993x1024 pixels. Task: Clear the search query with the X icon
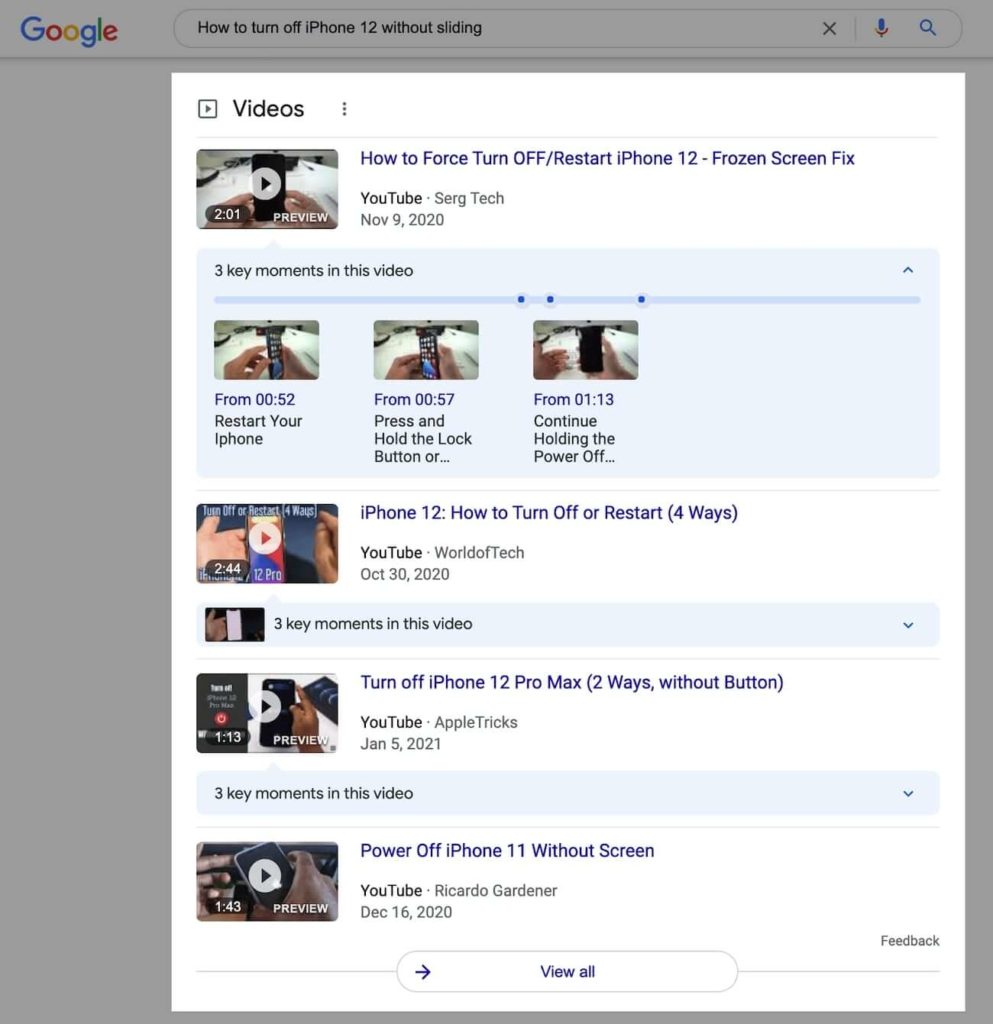[829, 29]
